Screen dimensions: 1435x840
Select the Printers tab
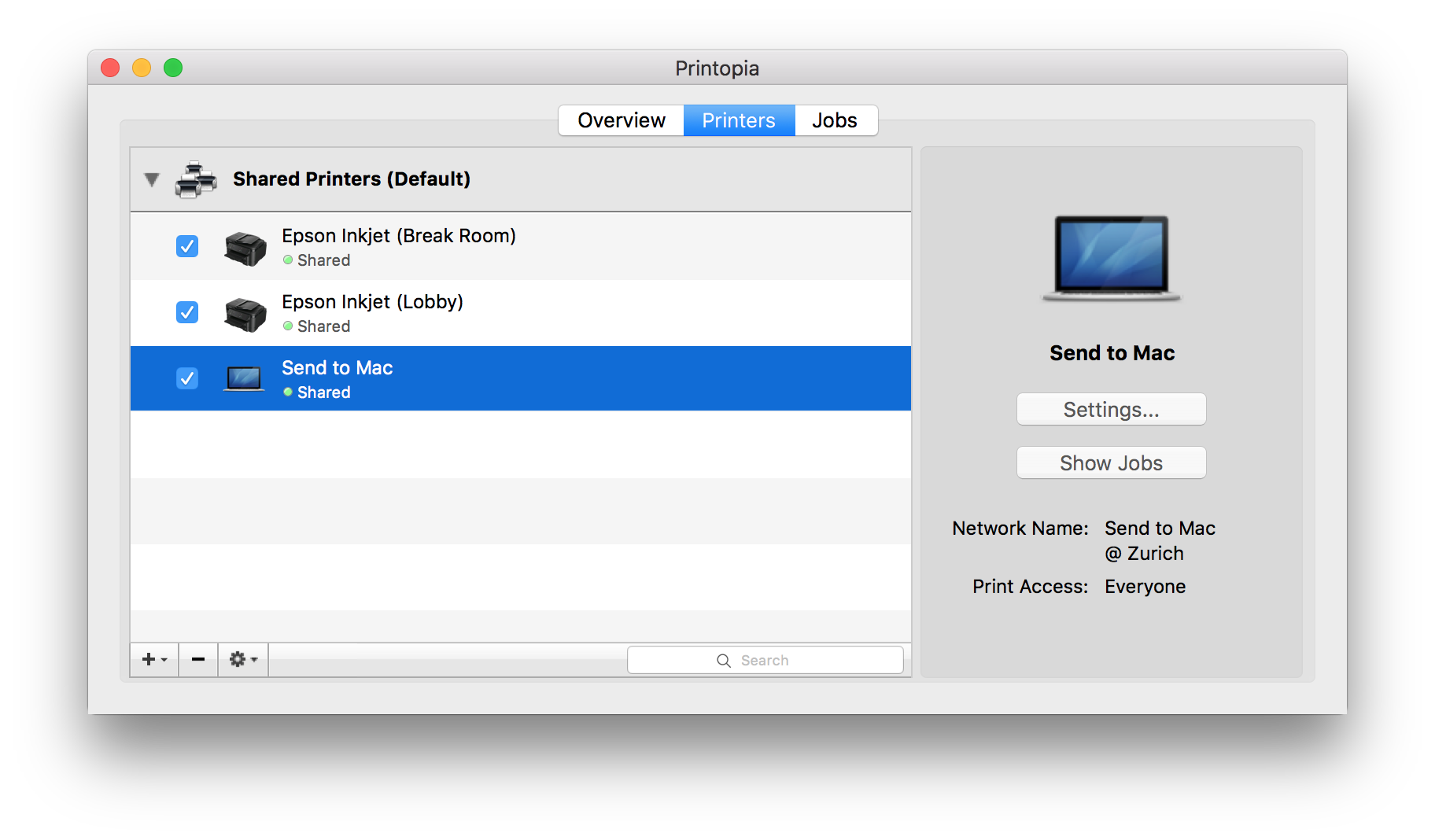739,120
